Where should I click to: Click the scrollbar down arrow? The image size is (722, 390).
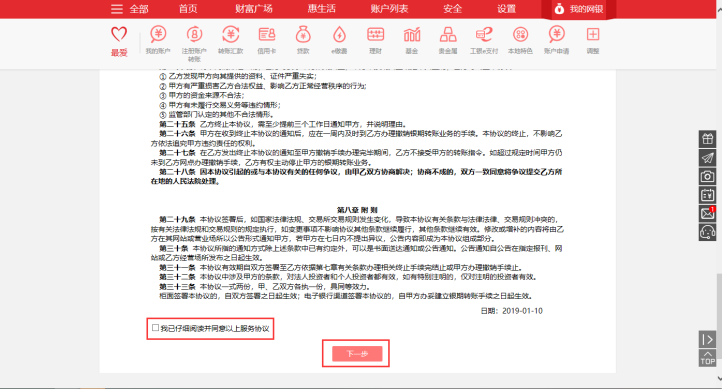click(719, 378)
